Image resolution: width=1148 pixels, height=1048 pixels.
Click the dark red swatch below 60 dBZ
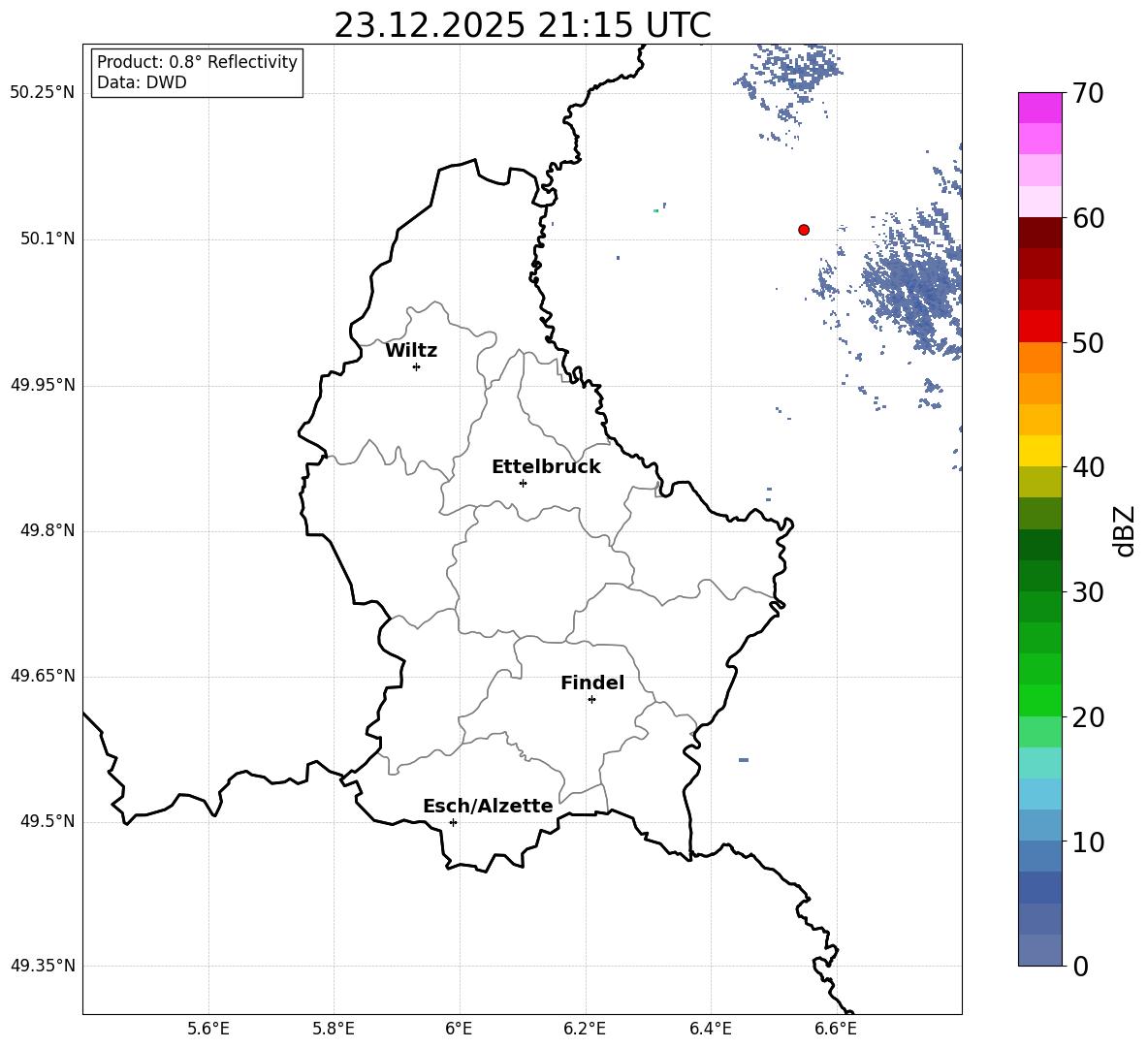point(1039,233)
